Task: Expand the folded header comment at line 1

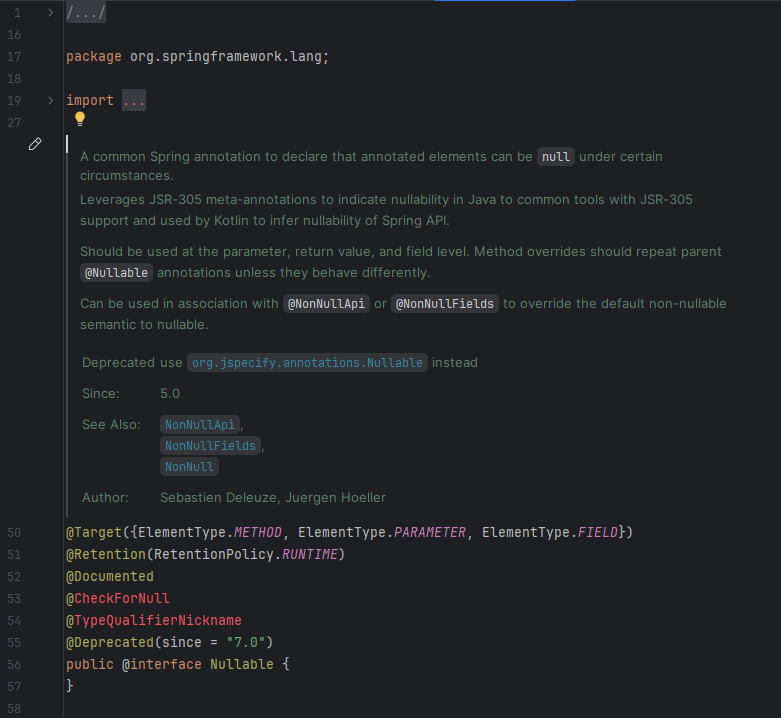Action: 51,13
